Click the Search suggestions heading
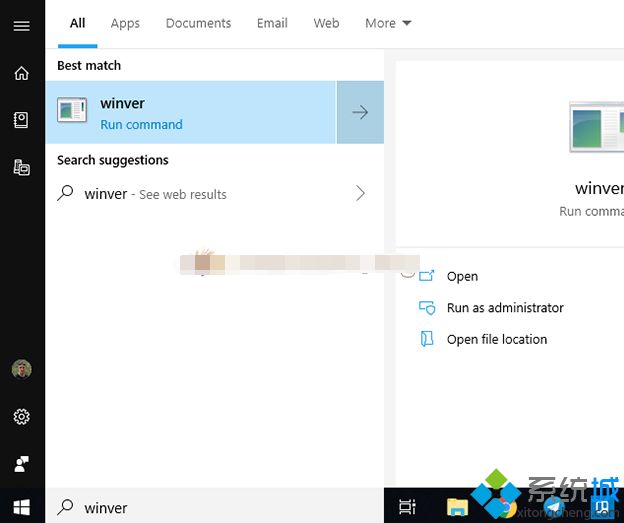Viewport: 624px width, 523px height. (x=113, y=160)
